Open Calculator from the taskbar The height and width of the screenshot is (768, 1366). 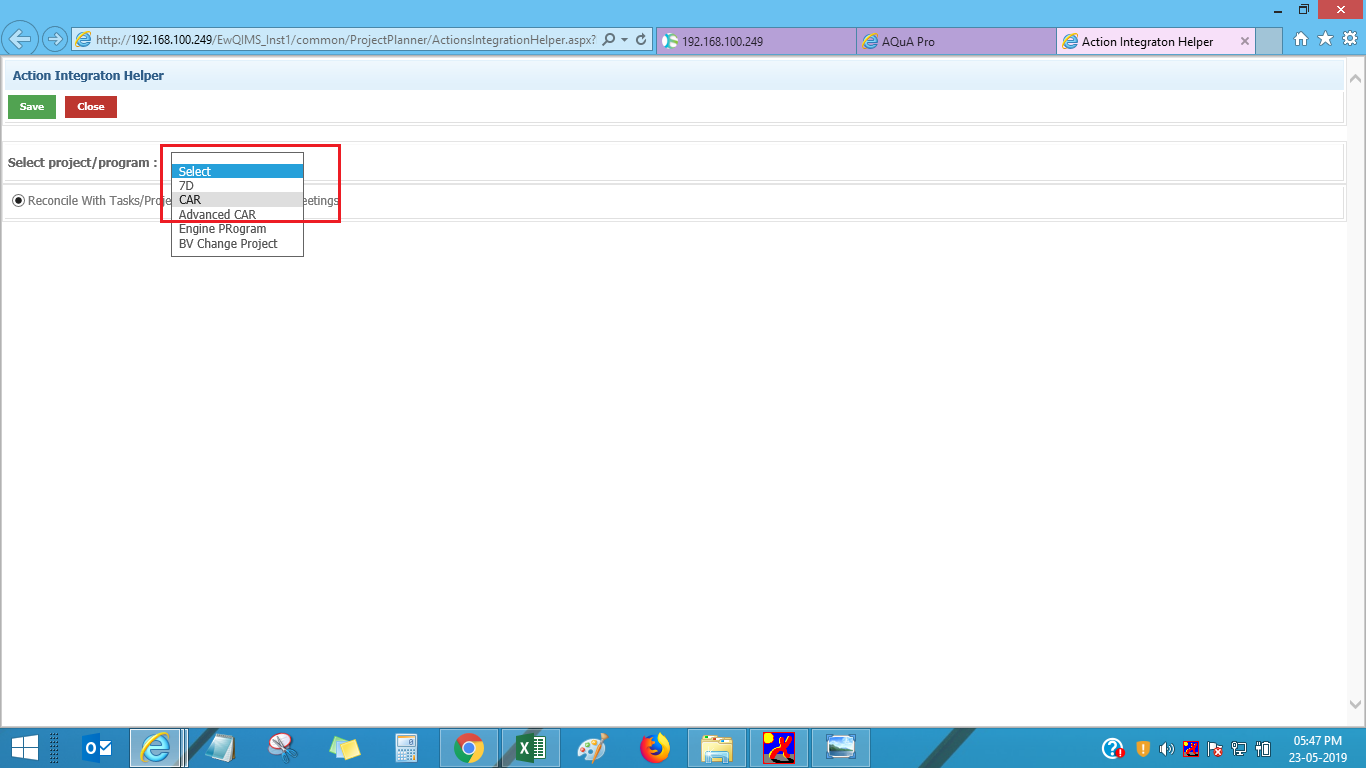click(406, 747)
